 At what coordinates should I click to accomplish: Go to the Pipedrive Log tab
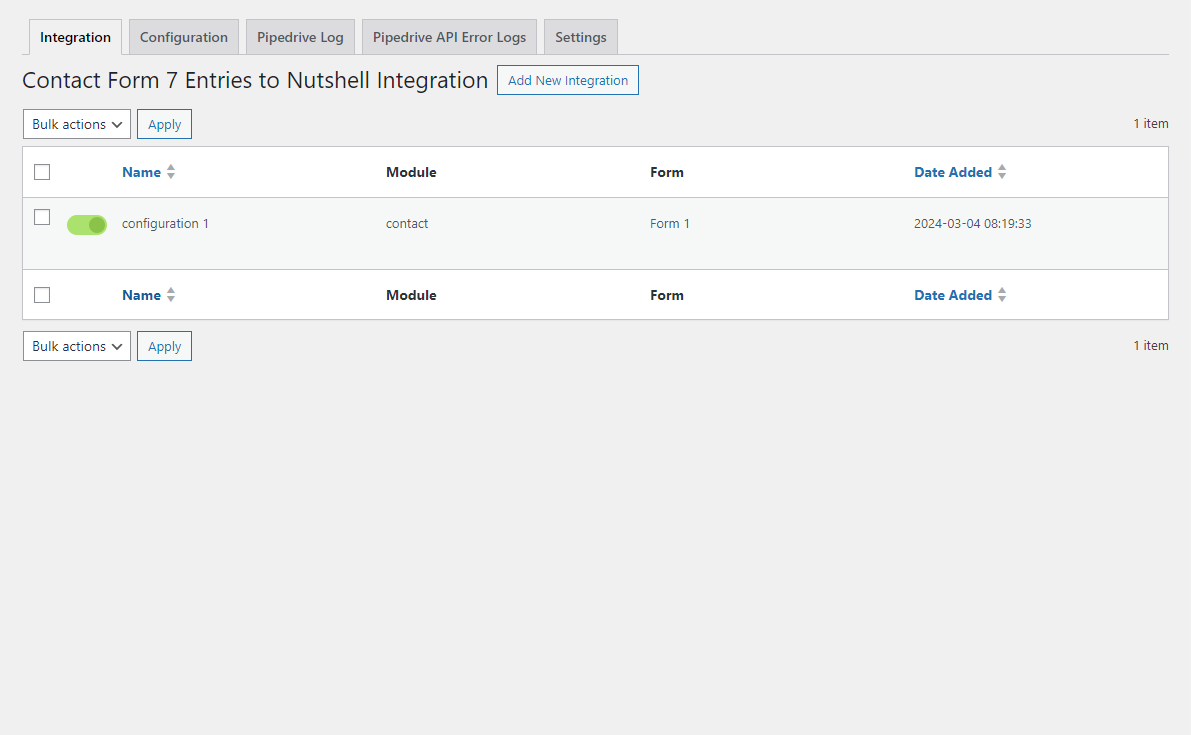coord(300,37)
